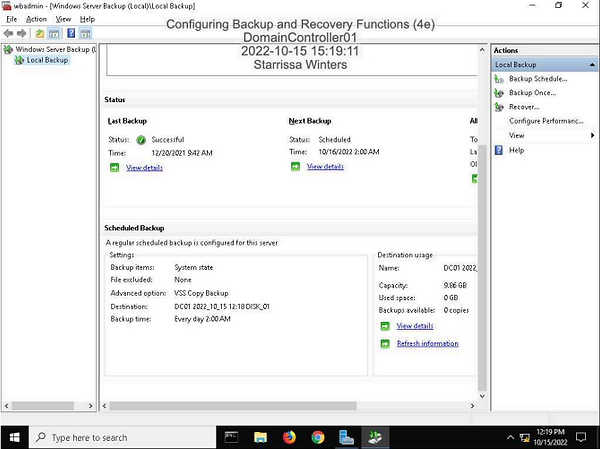The image size is (600, 449).
Task: Click the blue Help toolbar icon
Action: pyautogui.click(x=71, y=33)
